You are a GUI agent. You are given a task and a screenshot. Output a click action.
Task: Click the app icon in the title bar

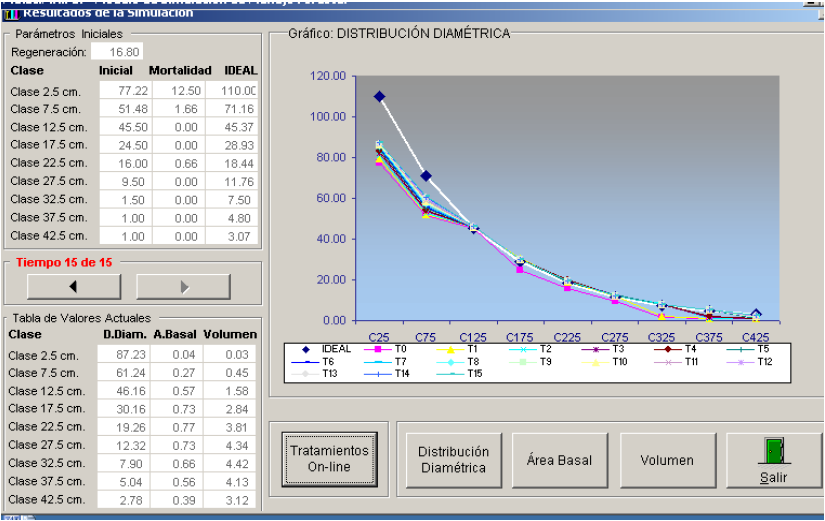point(11,13)
